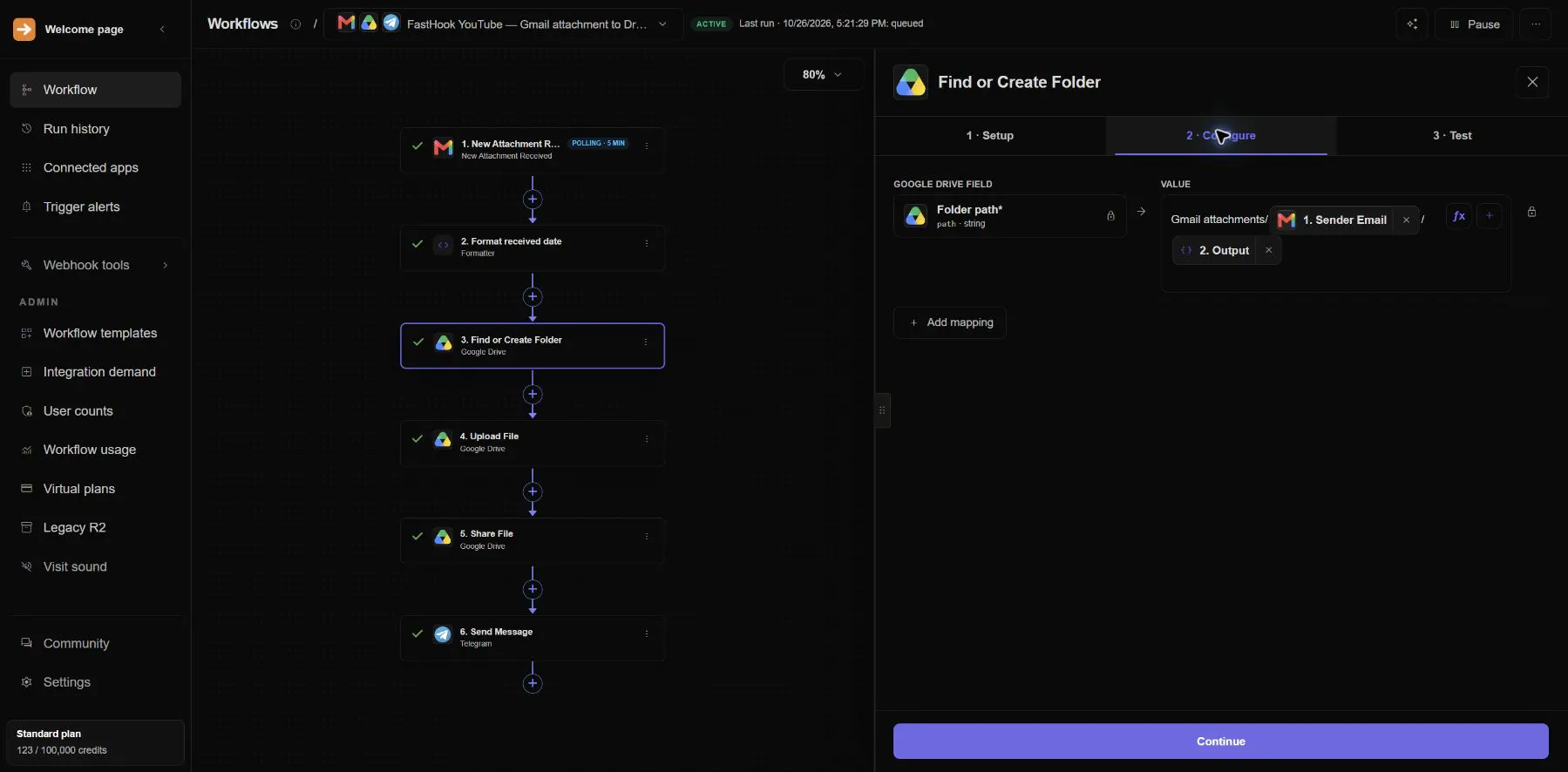Open the more options menu in top bar
Screen dimensions: 1568x772
1536,24
